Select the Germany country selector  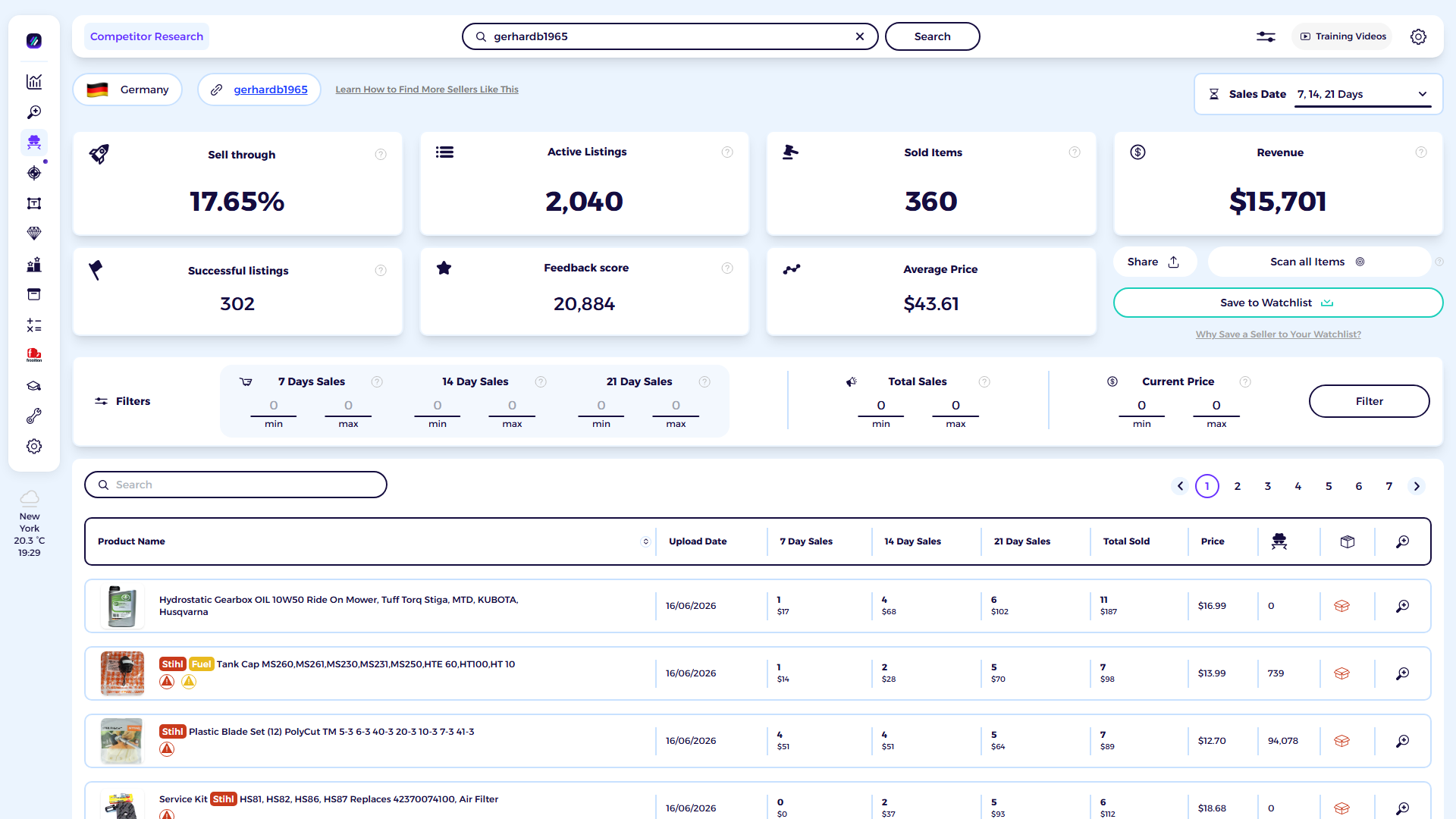click(127, 89)
